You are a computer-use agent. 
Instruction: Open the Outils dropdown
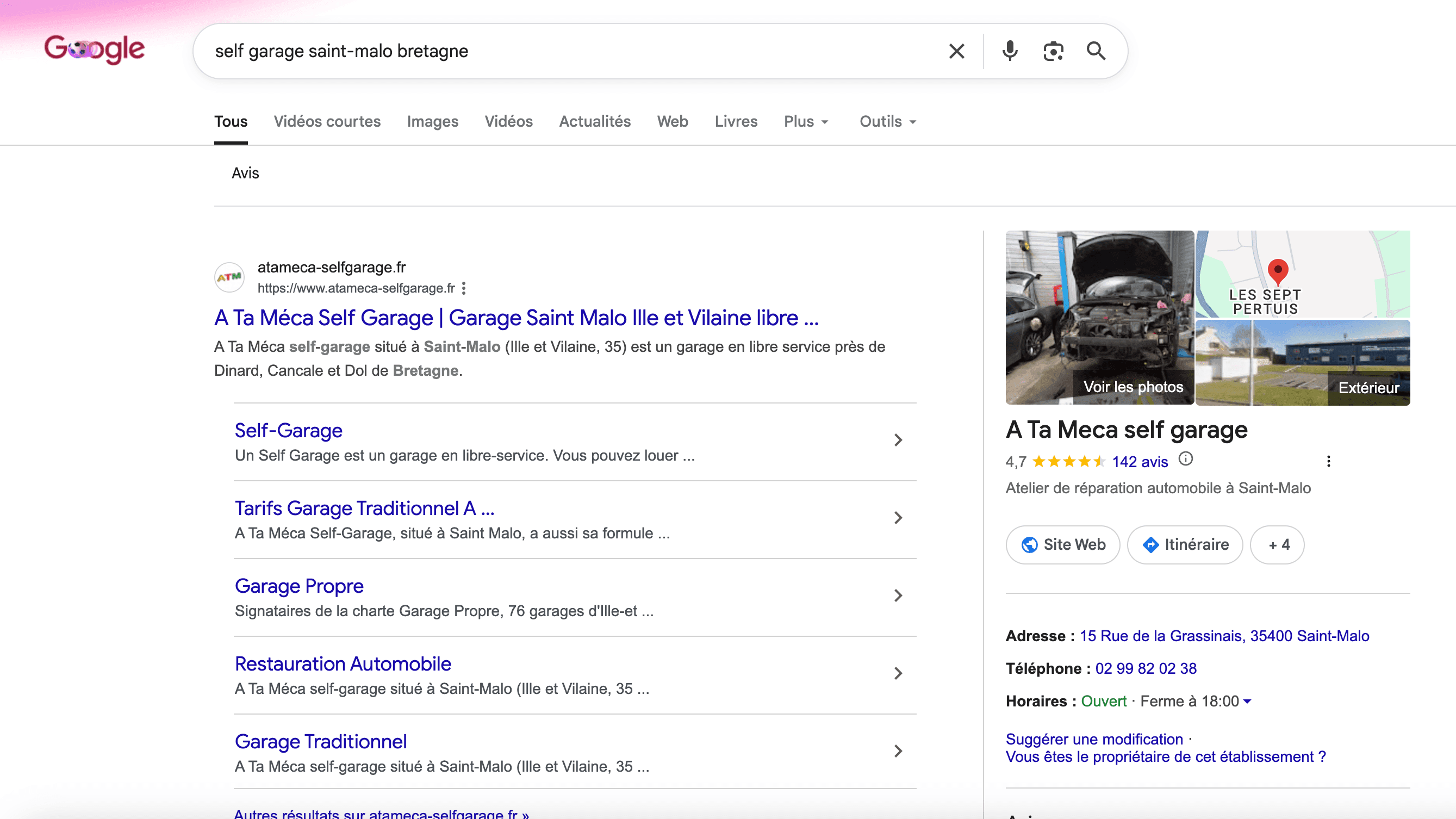[888, 121]
